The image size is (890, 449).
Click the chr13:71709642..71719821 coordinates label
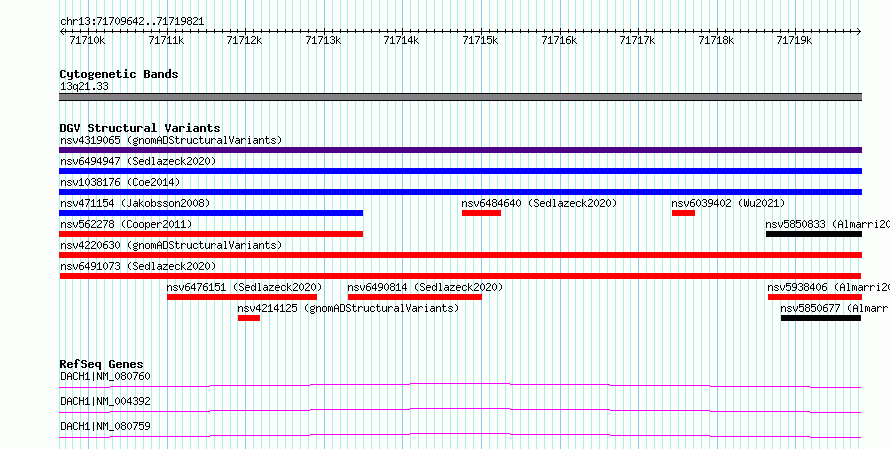click(132, 22)
